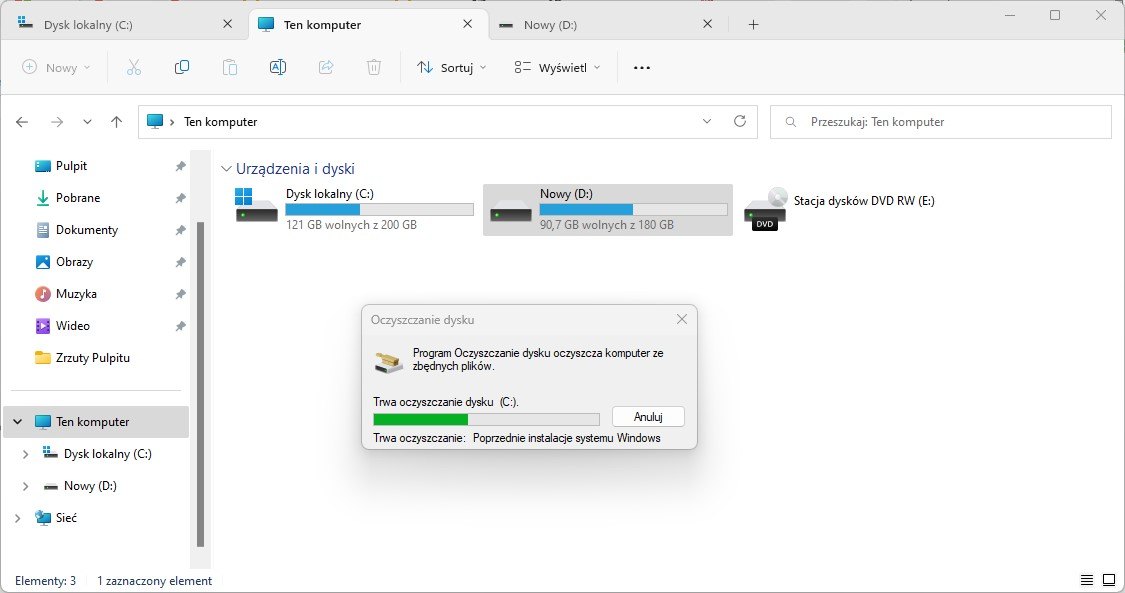Refresh the Ten komputer view
Viewport: 1125px width, 593px height.
[x=740, y=121]
